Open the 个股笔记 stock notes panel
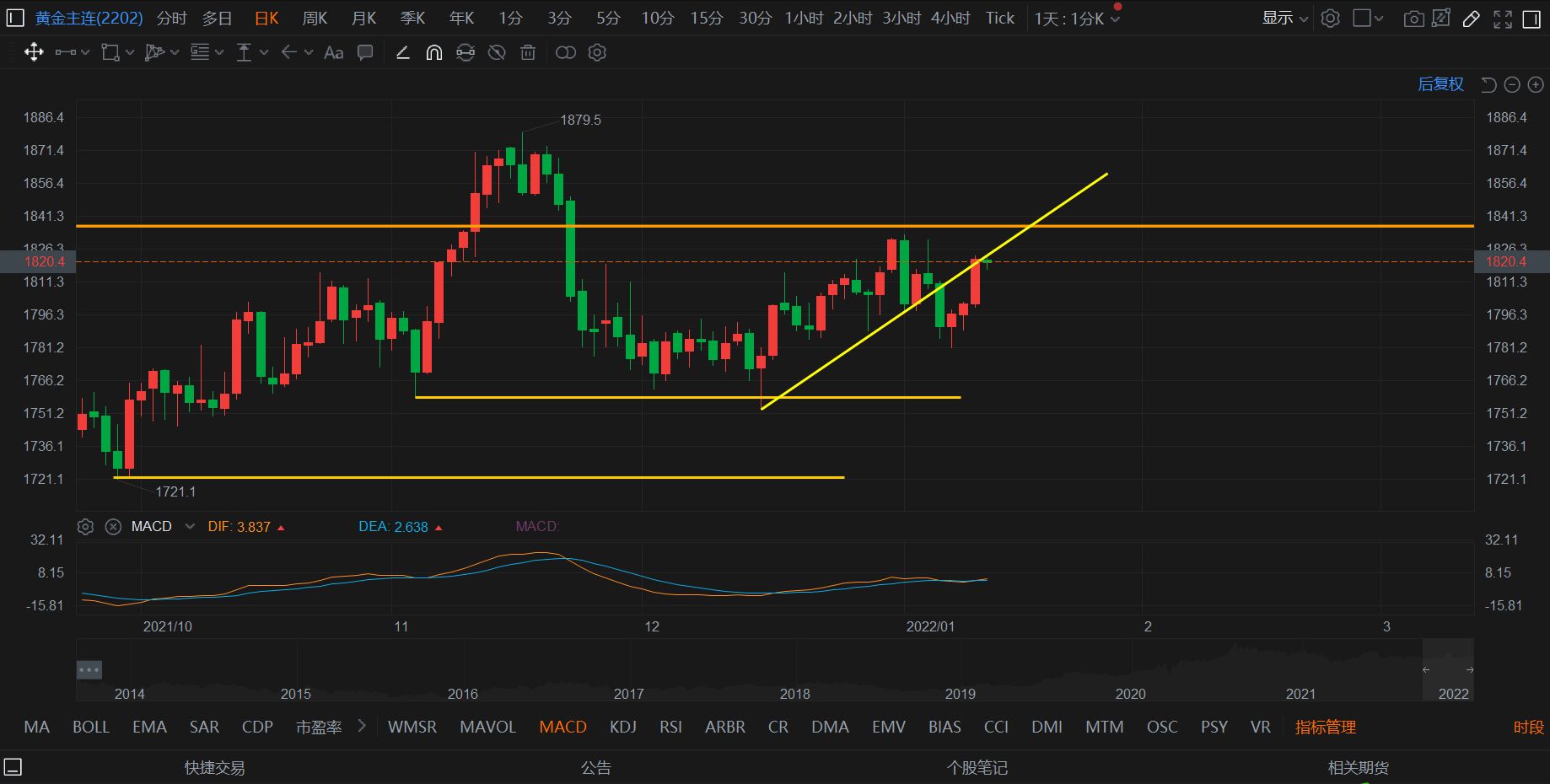Viewport: 1550px width, 784px height. pos(977,768)
